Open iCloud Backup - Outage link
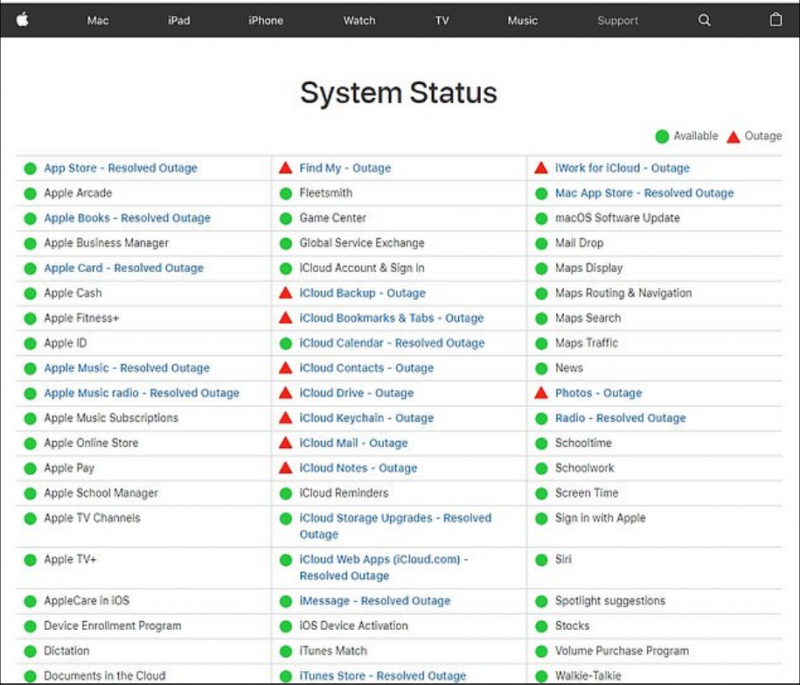Image resolution: width=800 pixels, height=685 pixels. [362, 293]
